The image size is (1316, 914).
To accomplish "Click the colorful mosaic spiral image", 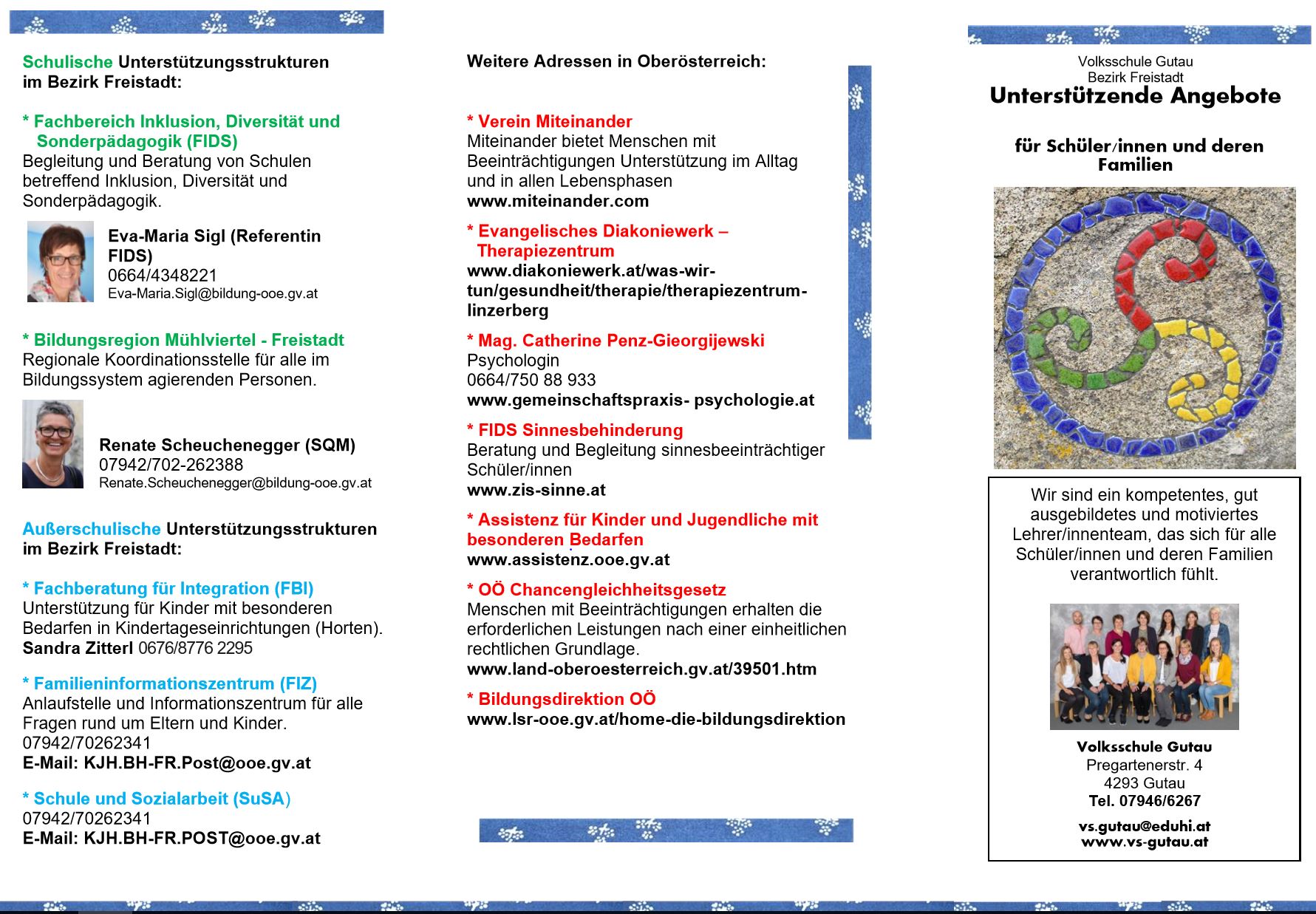I will pyautogui.click(x=1144, y=328).
